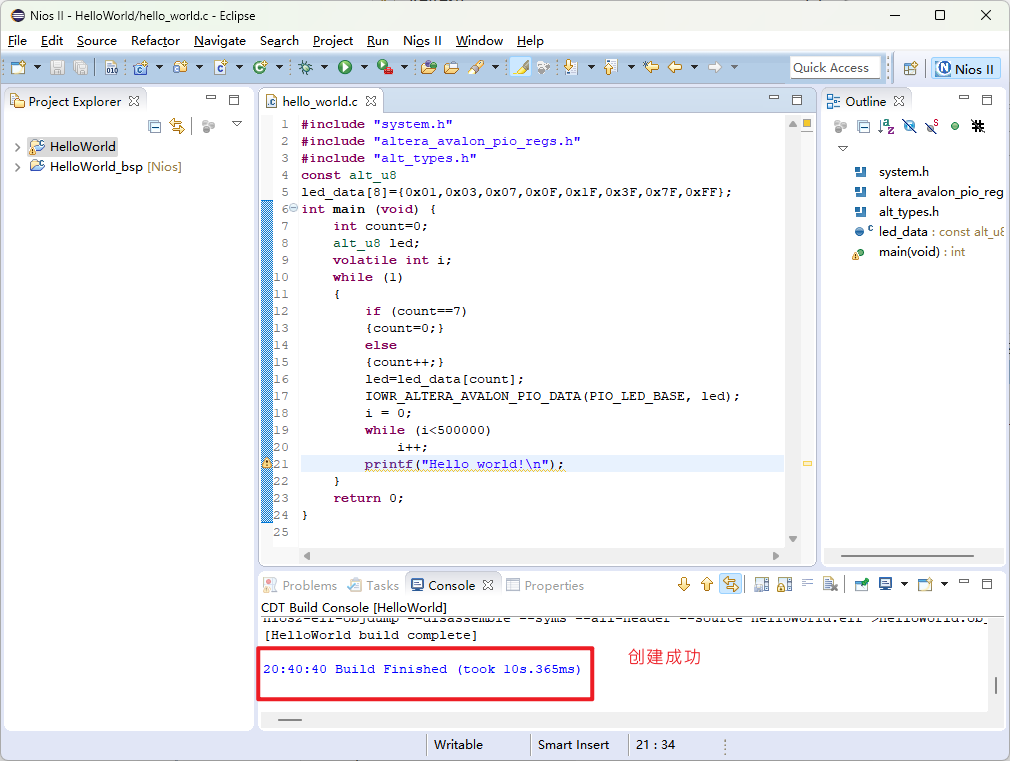Collapse All in the Outline toolbar

tap(864, 127)
